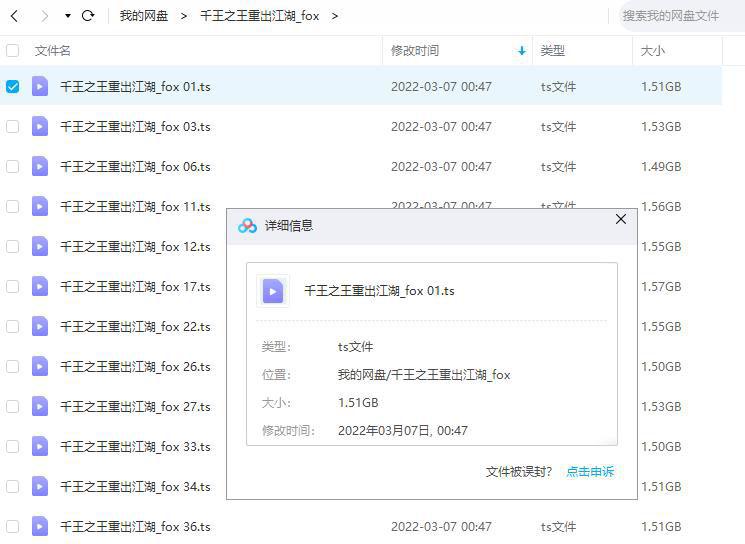Focus the 搜索我的网盘文件 search field
Screen dimensions: 745x544
[681, 16]
